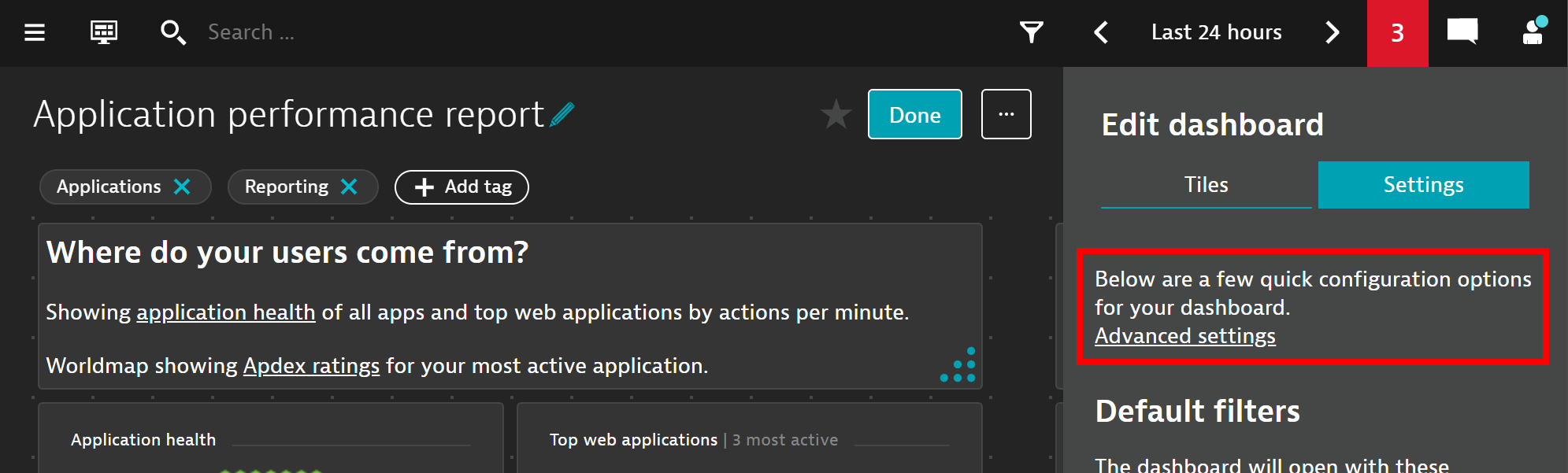Open the hamburger navigation menu
Screen dimensions: 1568x473
pyautogui.click(x=35, y=32)
